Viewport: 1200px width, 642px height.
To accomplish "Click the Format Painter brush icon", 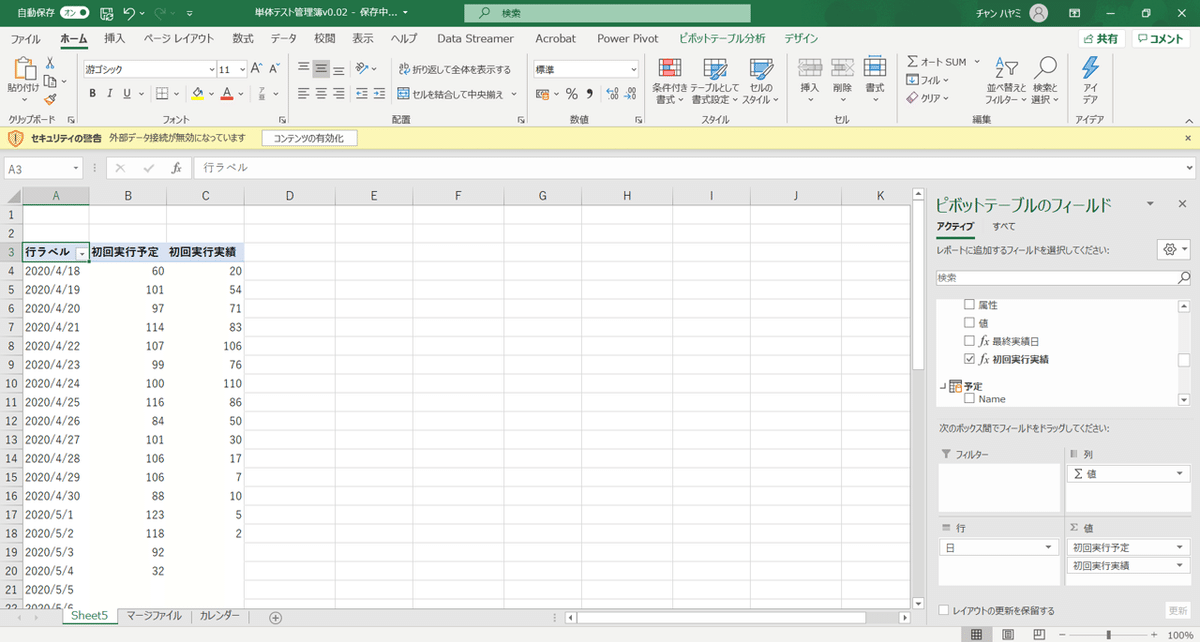I will click(x=50, y=99).
